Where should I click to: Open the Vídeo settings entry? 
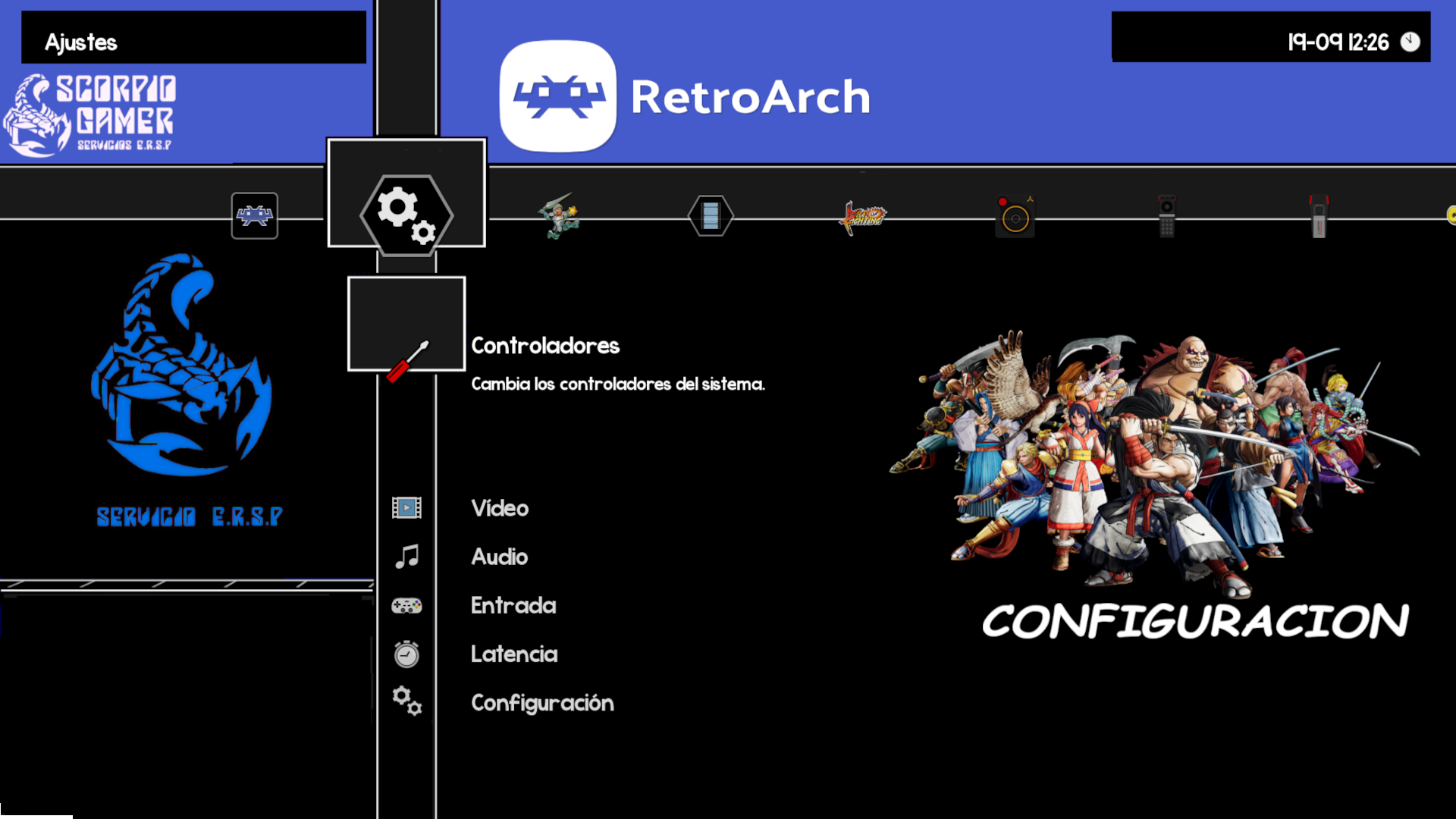point(499,508)
